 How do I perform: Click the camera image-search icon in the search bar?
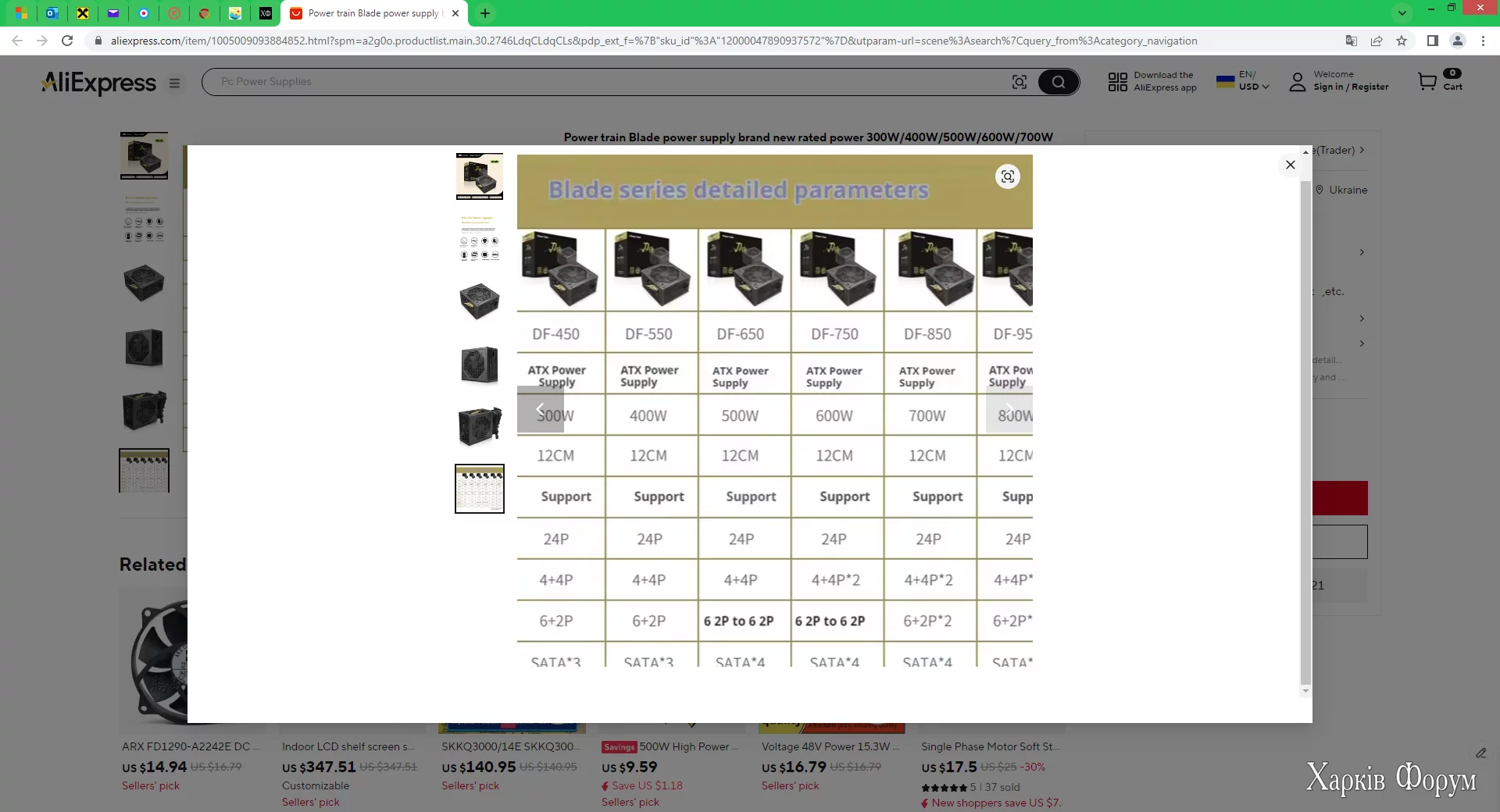click(x=1020, y=82)
